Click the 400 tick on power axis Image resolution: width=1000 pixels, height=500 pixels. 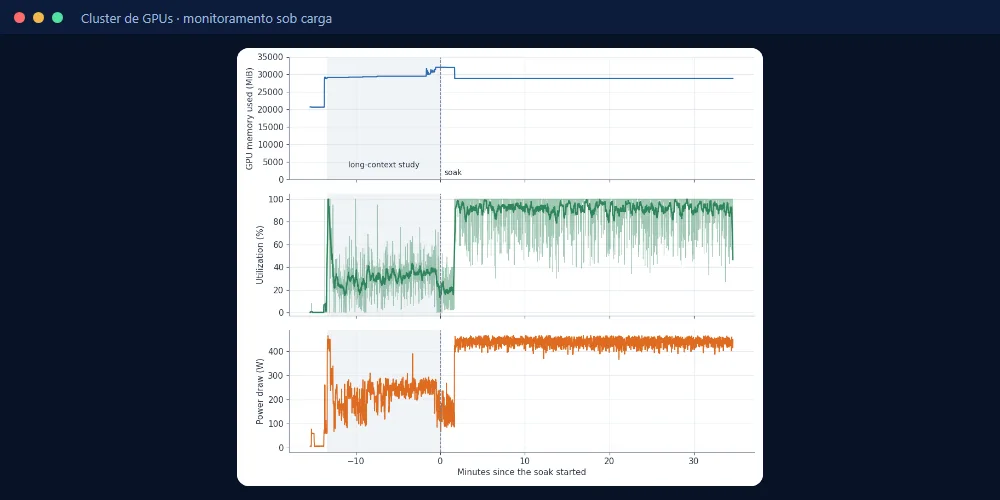(x=276, y=351)
